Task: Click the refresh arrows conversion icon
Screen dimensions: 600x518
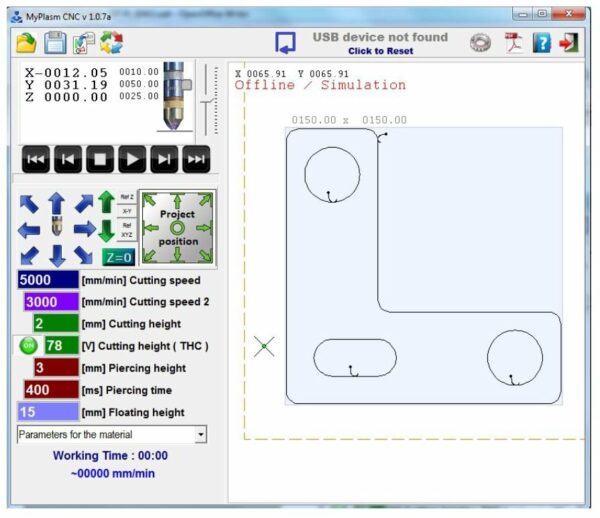Action: [111, 42]
